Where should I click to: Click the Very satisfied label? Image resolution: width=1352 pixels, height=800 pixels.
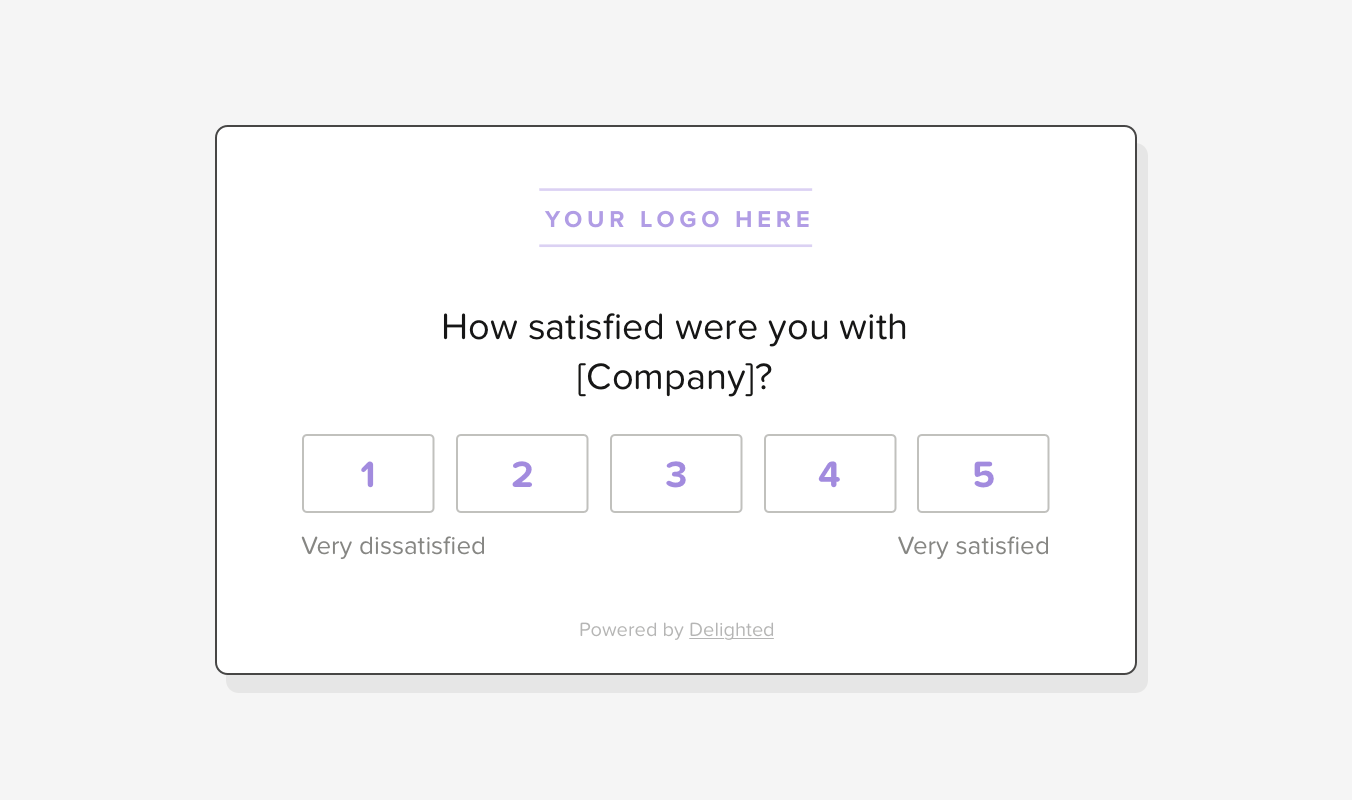[x=973, y=546]
